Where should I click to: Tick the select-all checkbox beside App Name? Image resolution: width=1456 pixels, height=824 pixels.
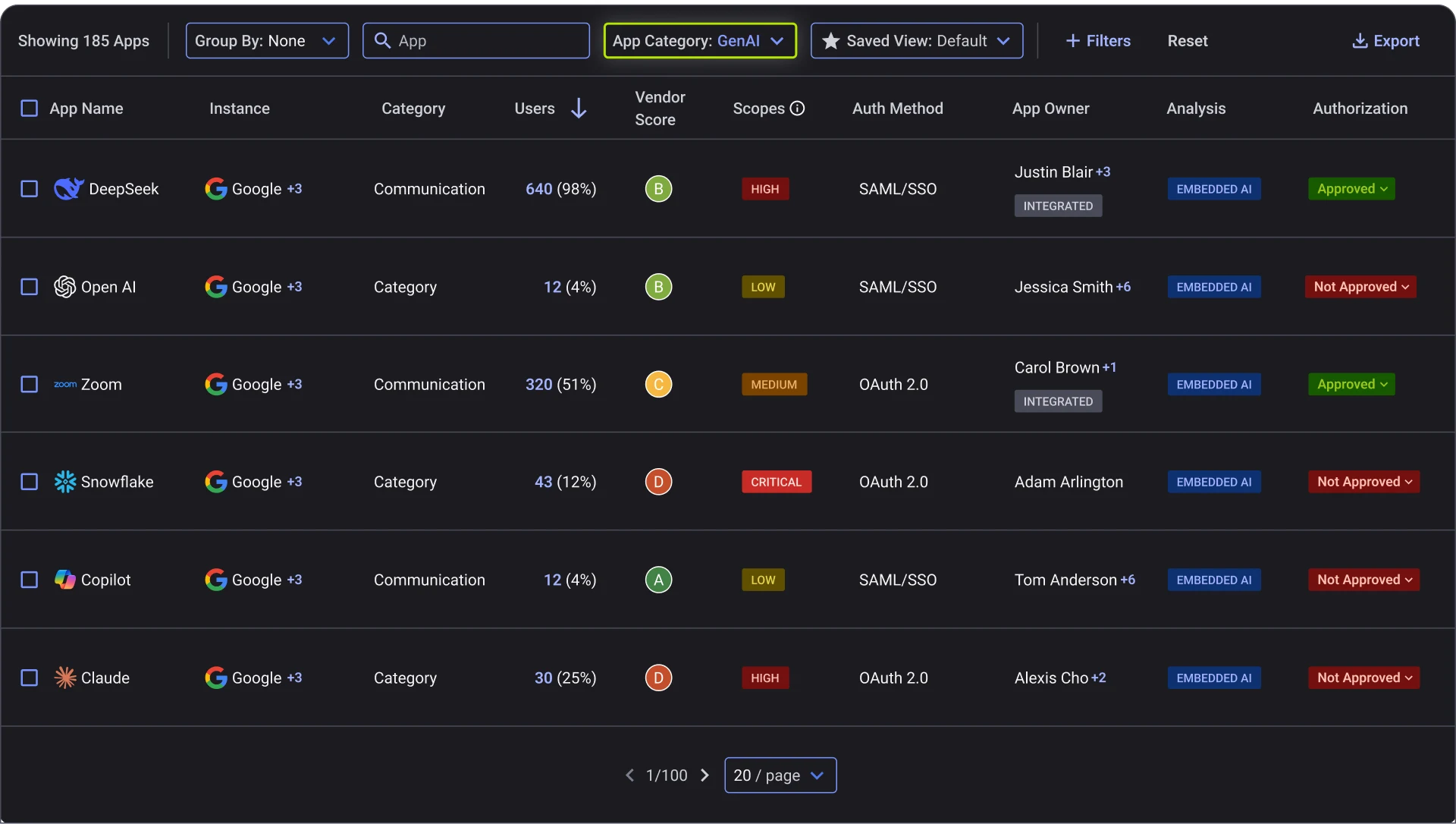(29, 109)
